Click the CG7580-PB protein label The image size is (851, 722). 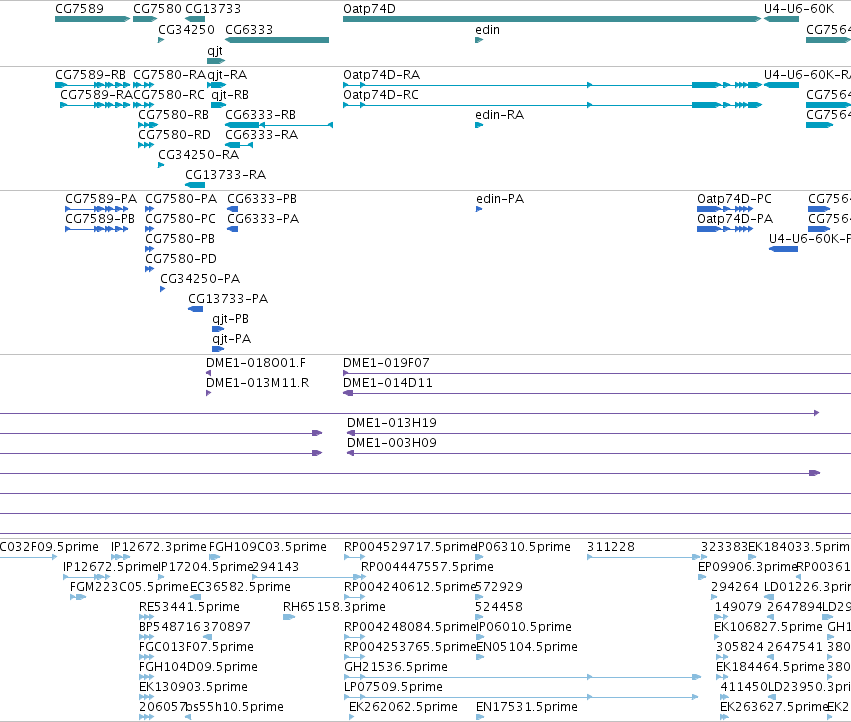[180, 239]
